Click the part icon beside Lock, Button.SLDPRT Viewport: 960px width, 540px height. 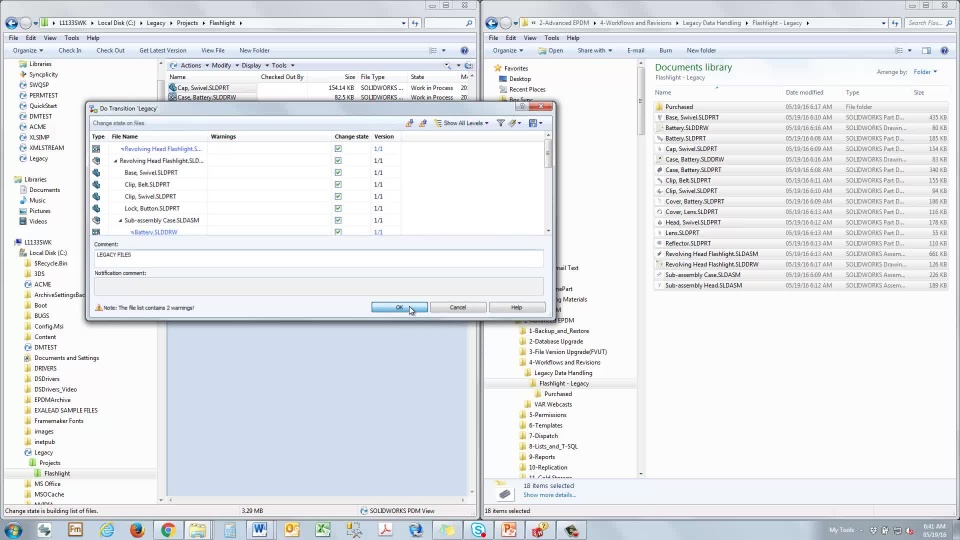pos(96,208)
